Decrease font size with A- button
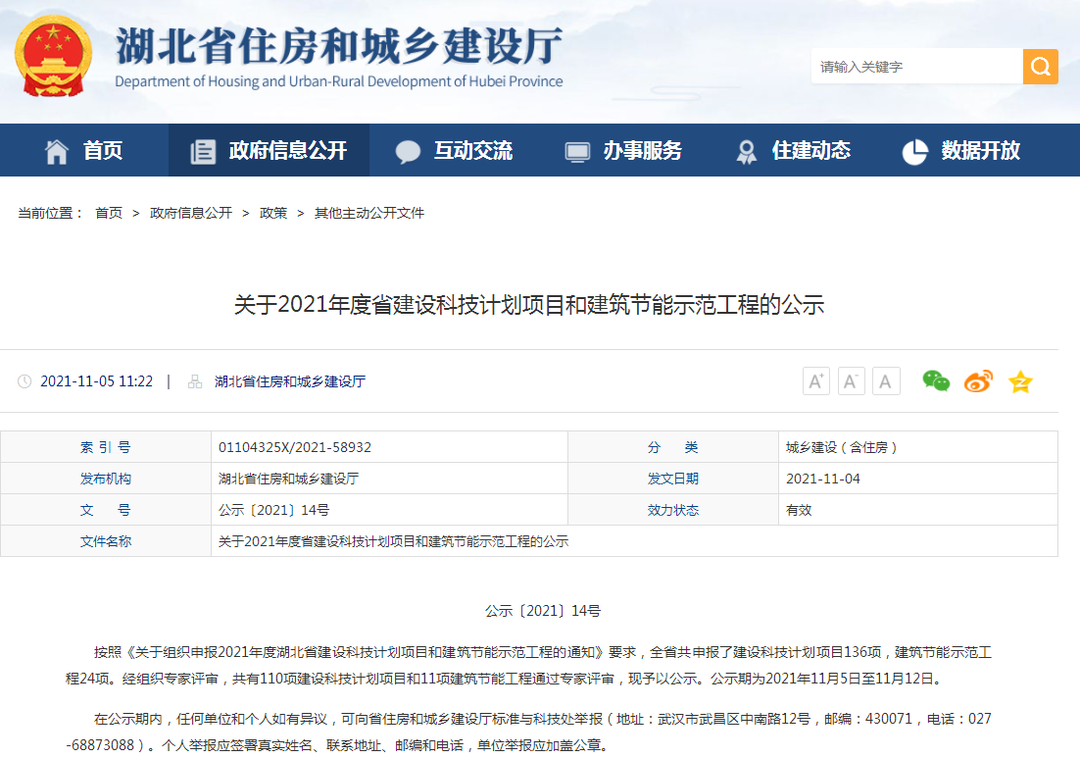 click(851, 381)
